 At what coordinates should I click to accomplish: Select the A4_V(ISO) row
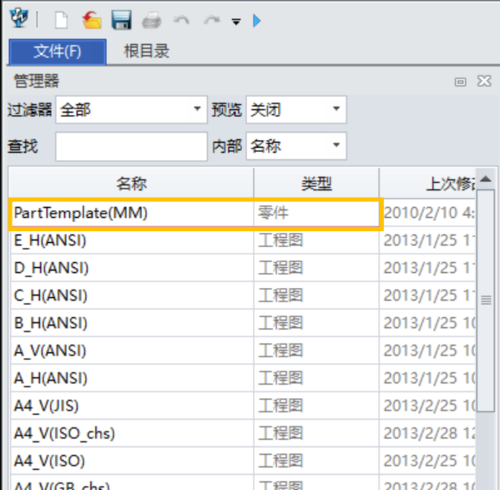[x=242, y=461]
